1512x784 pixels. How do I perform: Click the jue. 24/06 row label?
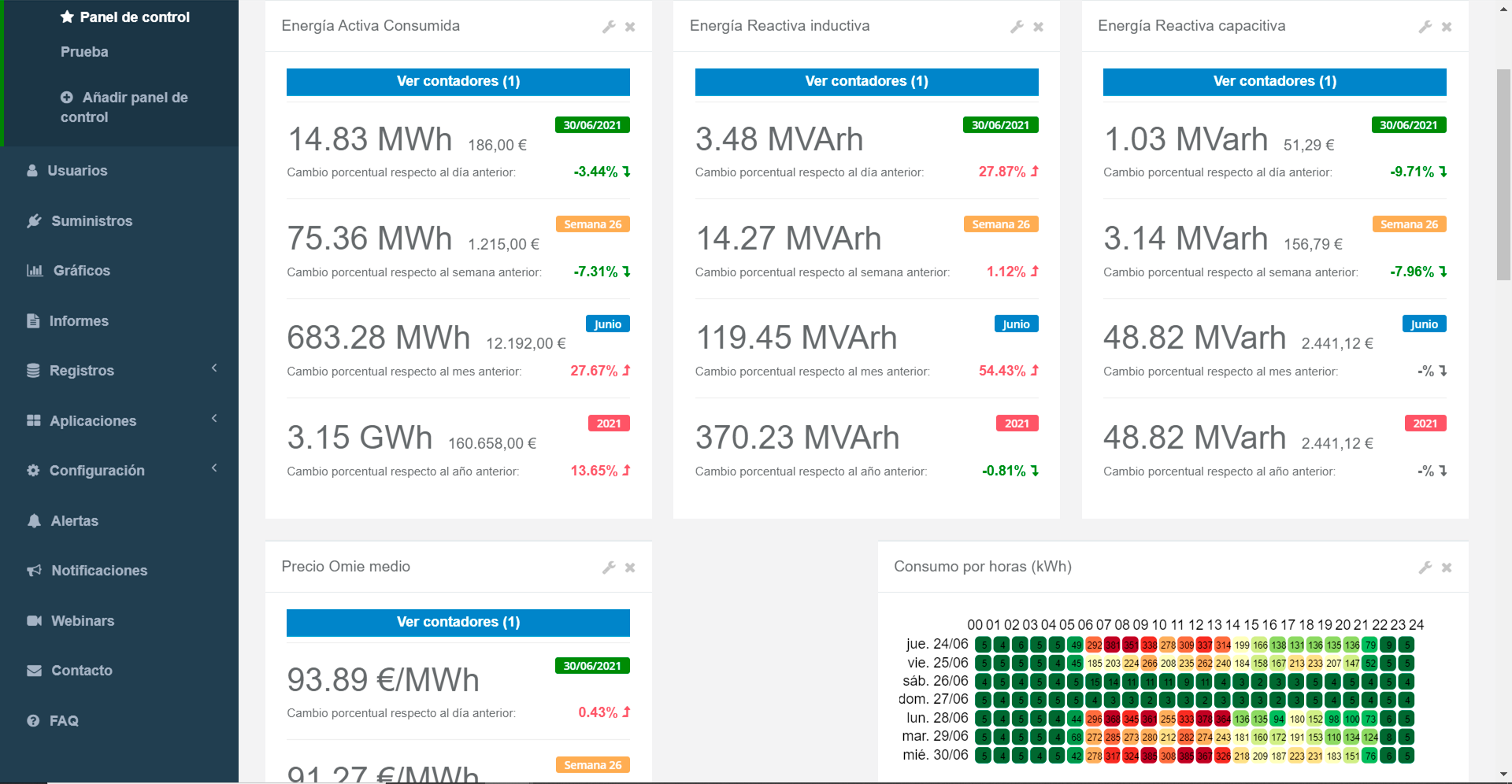937,644
